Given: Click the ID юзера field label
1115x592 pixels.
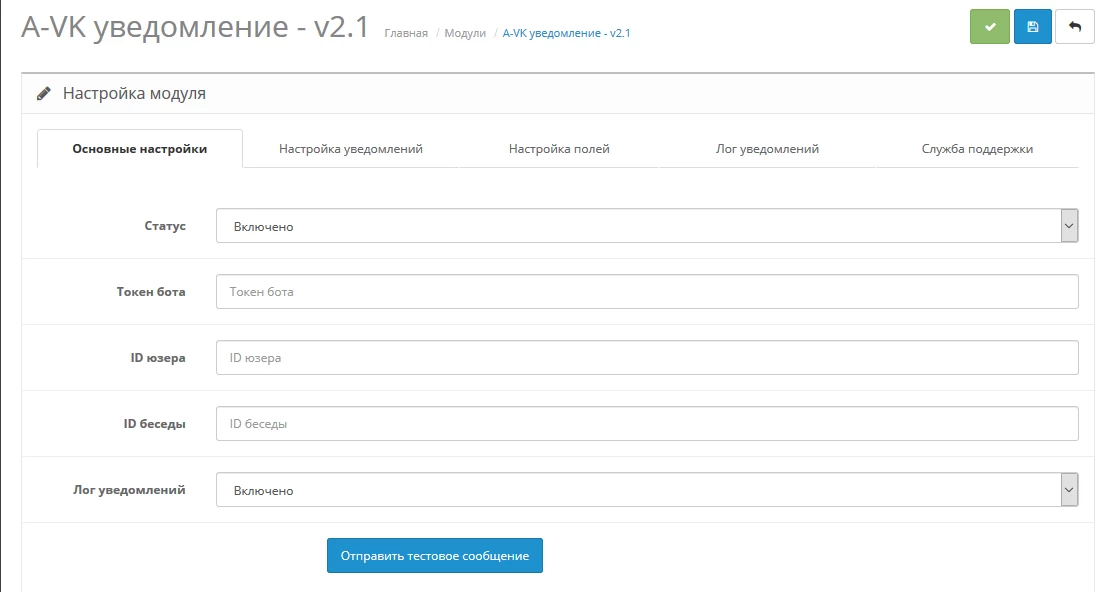Looking at the screenshot, I should pos(158,357).
